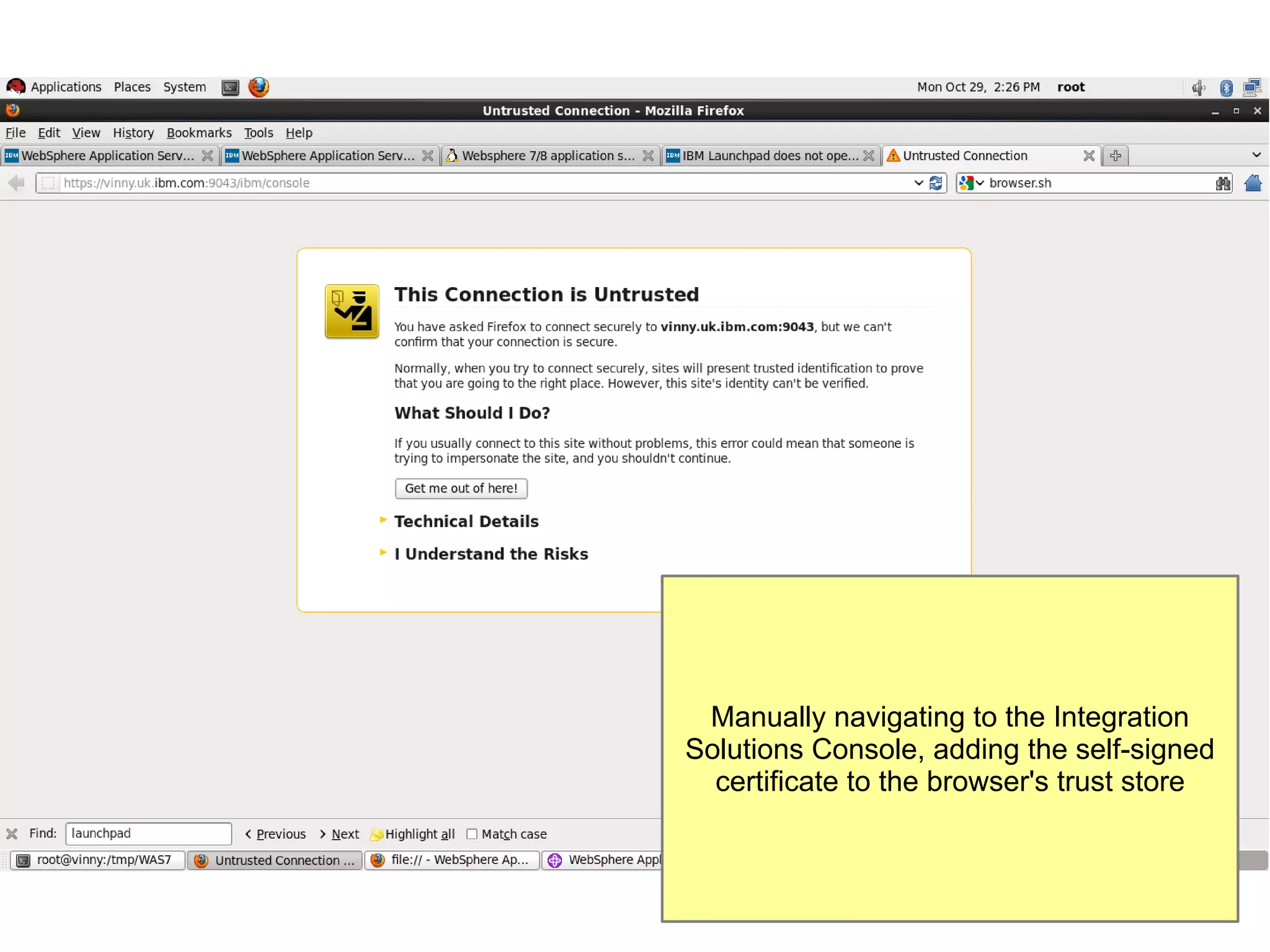
Task: Reload the page with the refresh icon
Action: [x=936, y=183]
